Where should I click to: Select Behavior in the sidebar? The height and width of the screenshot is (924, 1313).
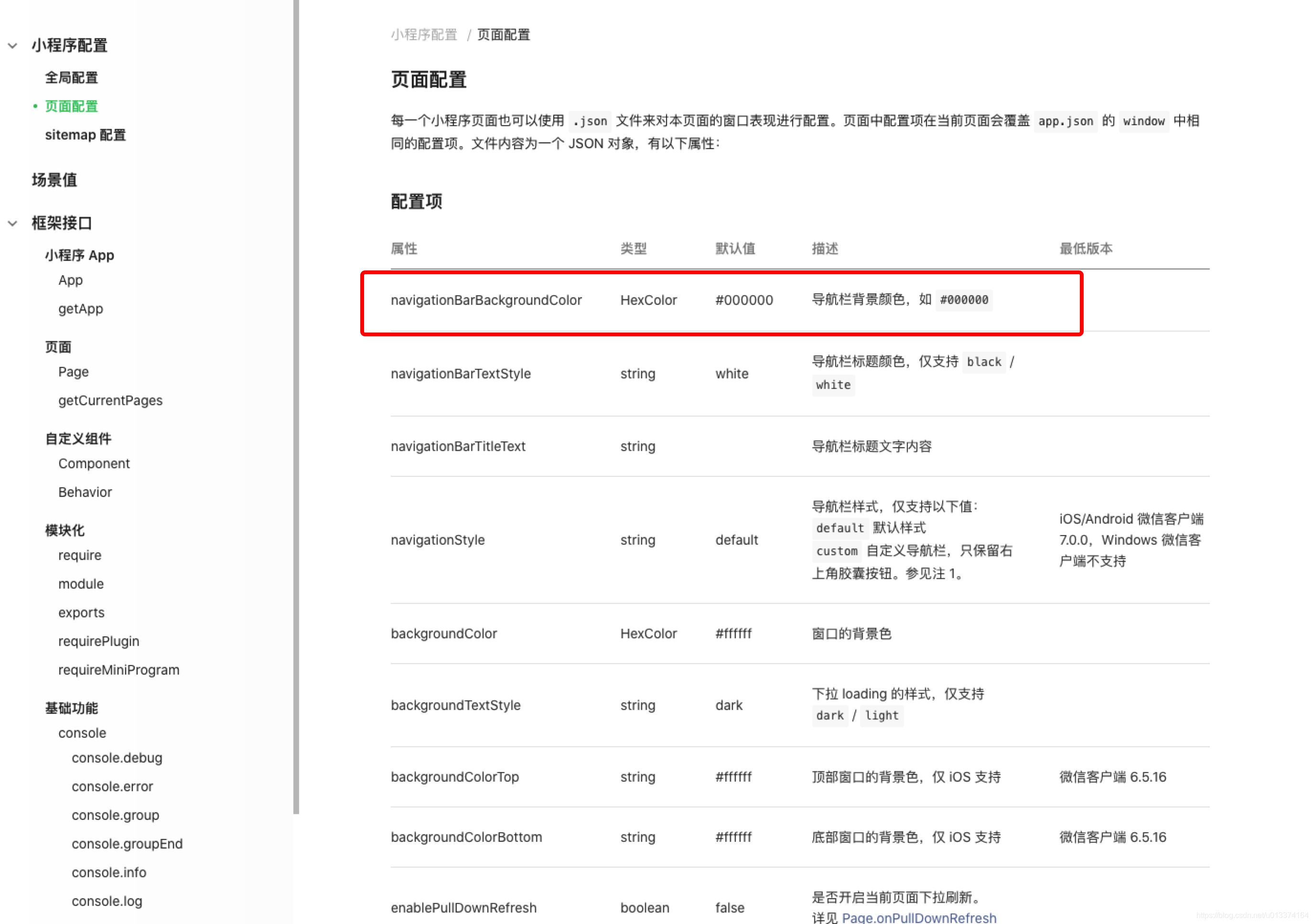click(85, 492)
